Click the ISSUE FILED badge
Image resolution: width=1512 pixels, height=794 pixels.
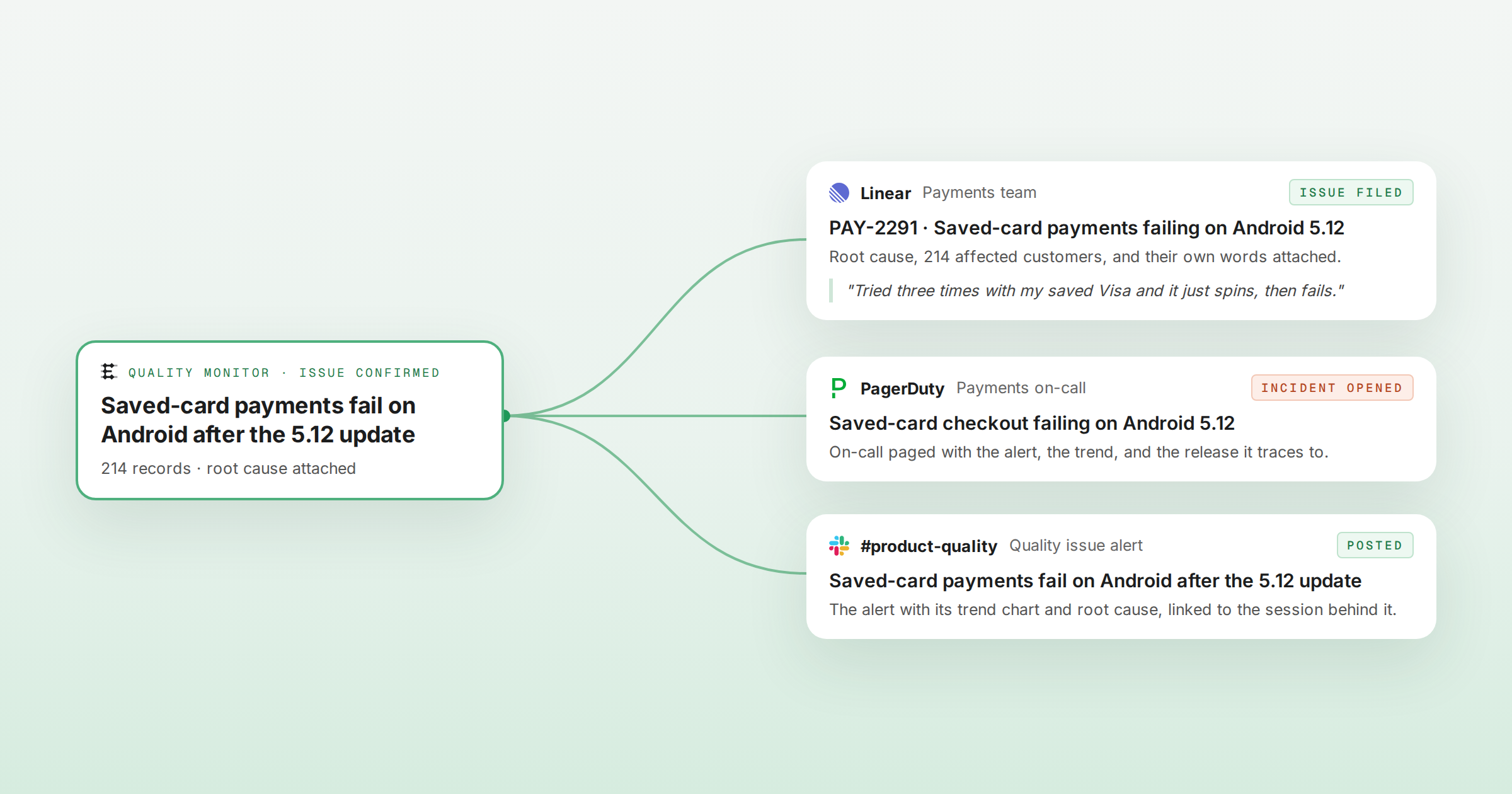tap(1351, 192)
